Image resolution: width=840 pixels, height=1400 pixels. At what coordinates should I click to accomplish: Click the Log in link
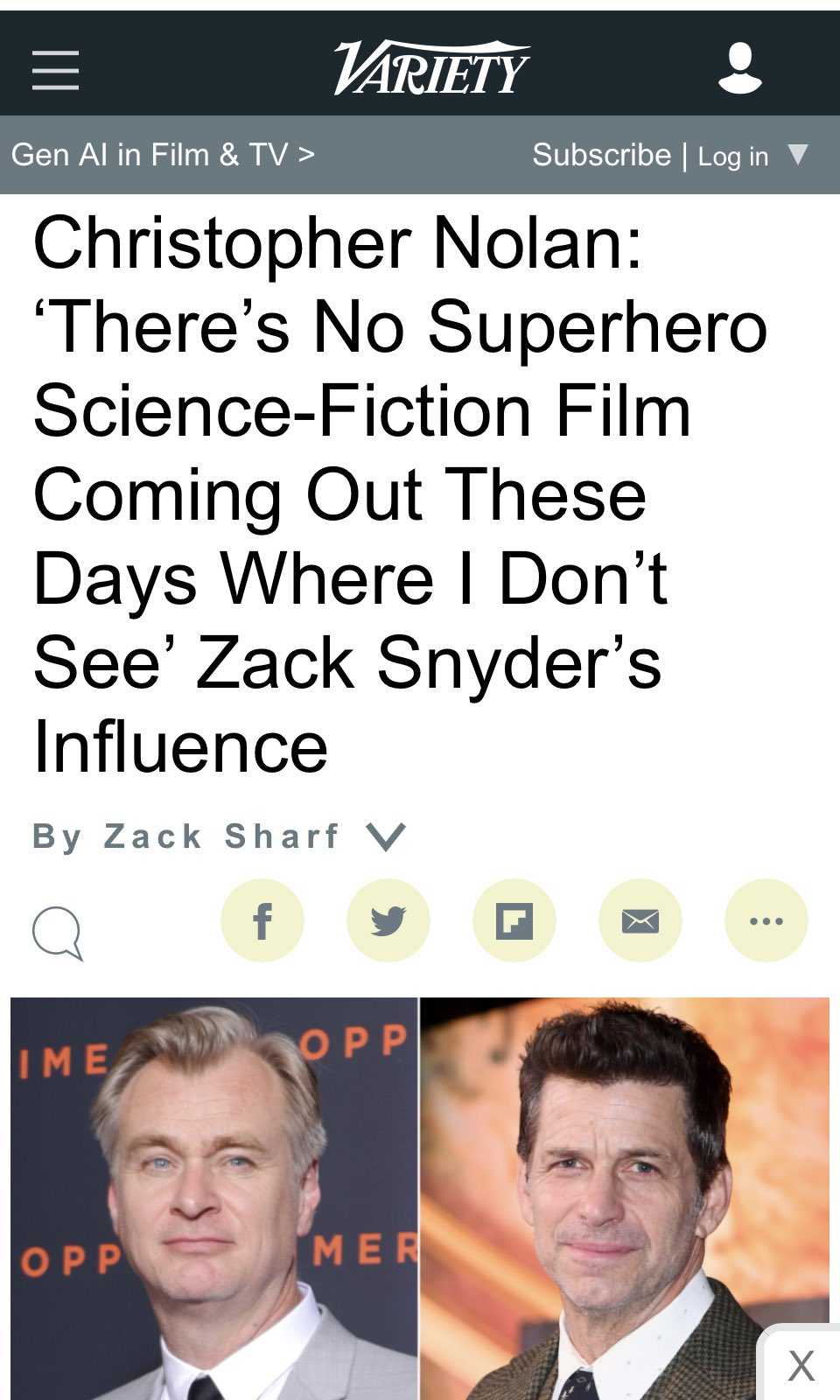point(732,157)
